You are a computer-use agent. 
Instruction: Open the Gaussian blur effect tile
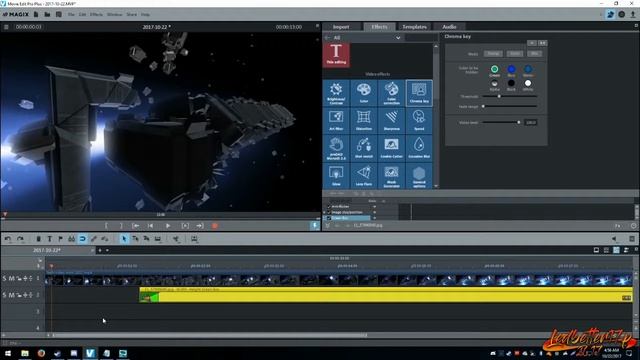coord(419,148)
